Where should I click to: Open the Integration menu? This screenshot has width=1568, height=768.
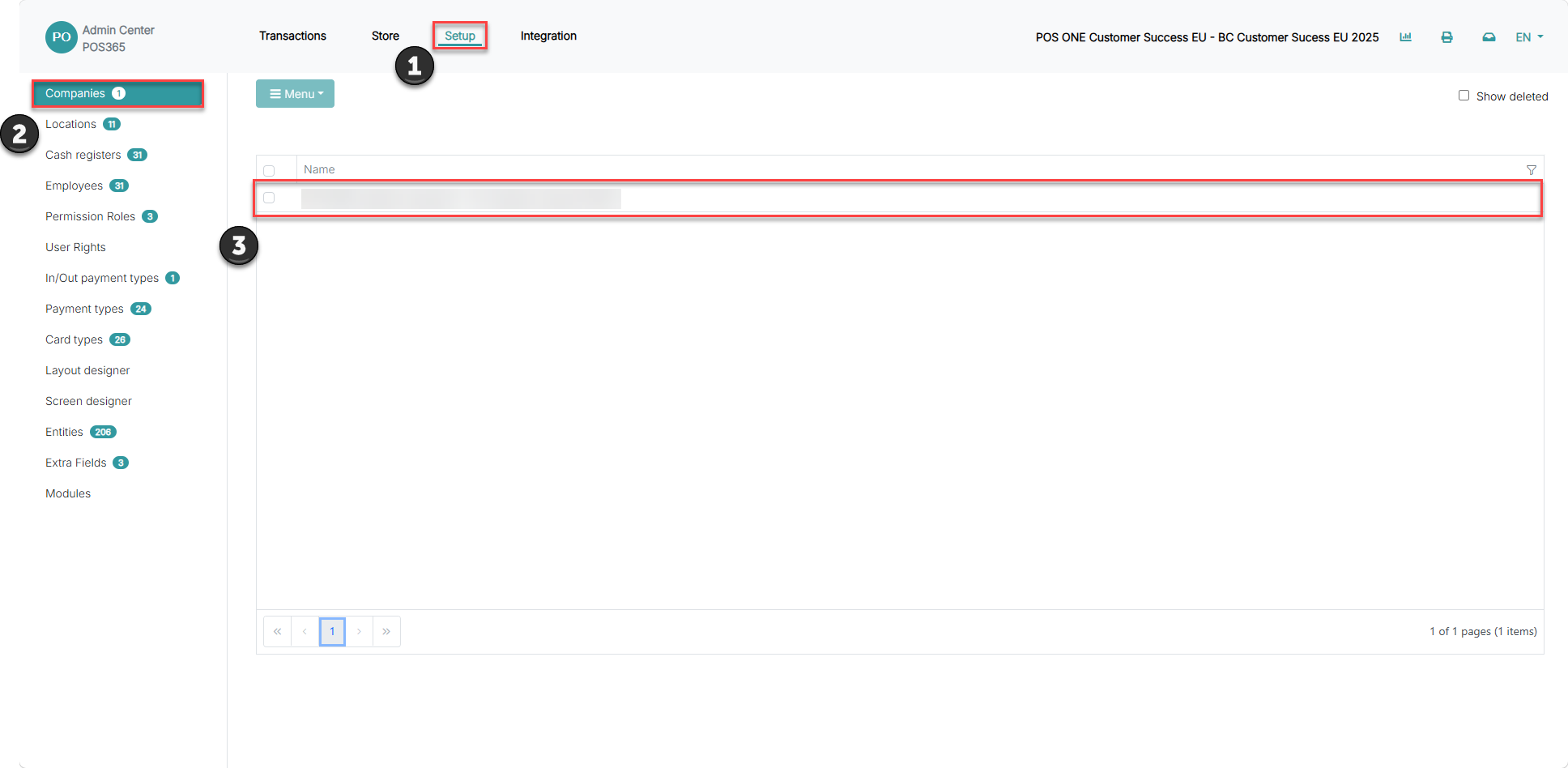coord(548,36)
